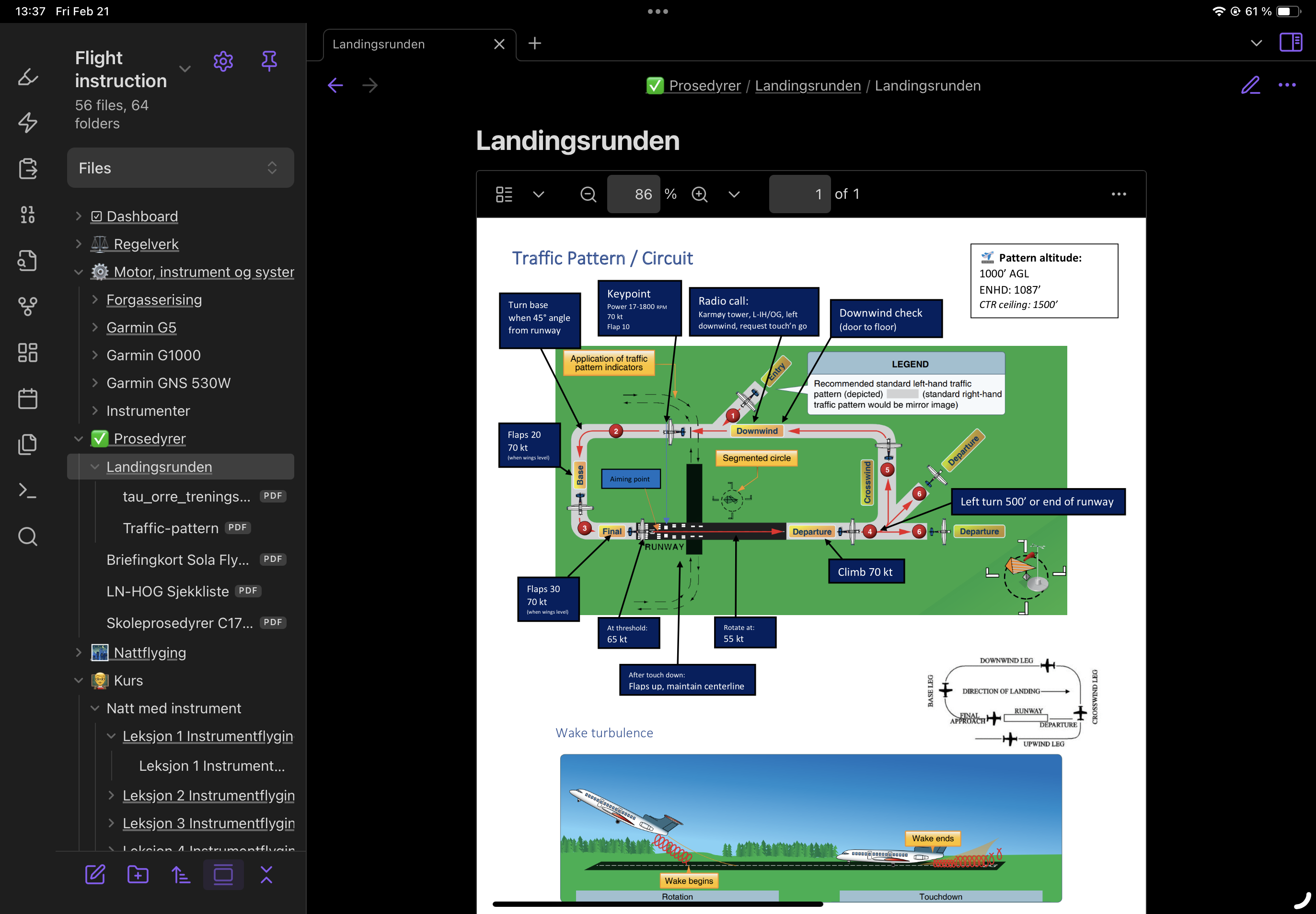This screenshot has width=1316, height=914.
Task: Open PDF viewer more options dots
Action: click(1119, 194)
